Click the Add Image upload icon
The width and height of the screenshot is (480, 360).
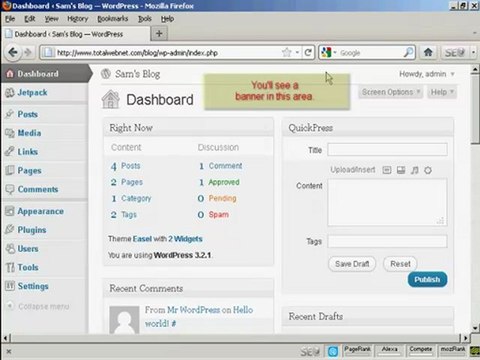[387, 170]
